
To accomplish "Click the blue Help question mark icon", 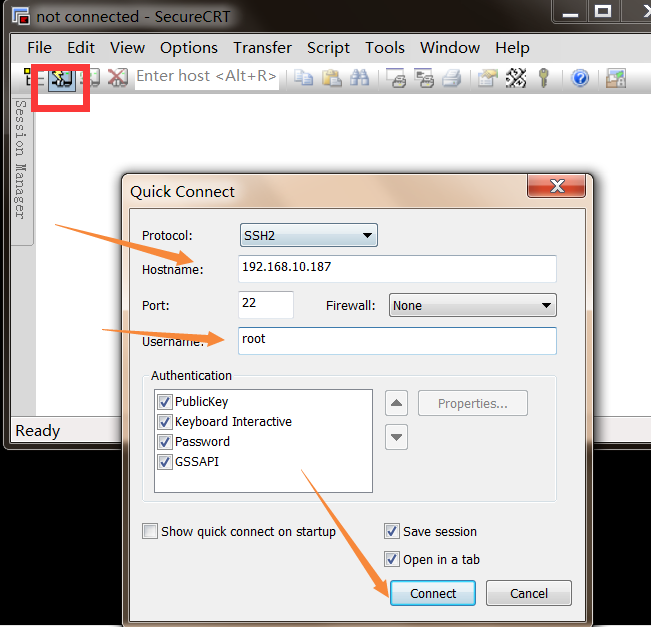I will coord(580,78).
